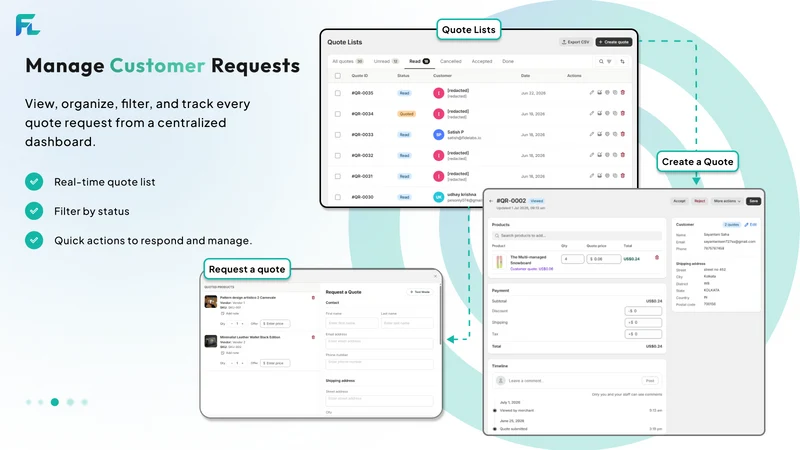The height and width of the screenshot is (450, 800).
Task: Open filter icon in Quote Lists toolbar
Action: pyautogui.click(x=609, y=61)
